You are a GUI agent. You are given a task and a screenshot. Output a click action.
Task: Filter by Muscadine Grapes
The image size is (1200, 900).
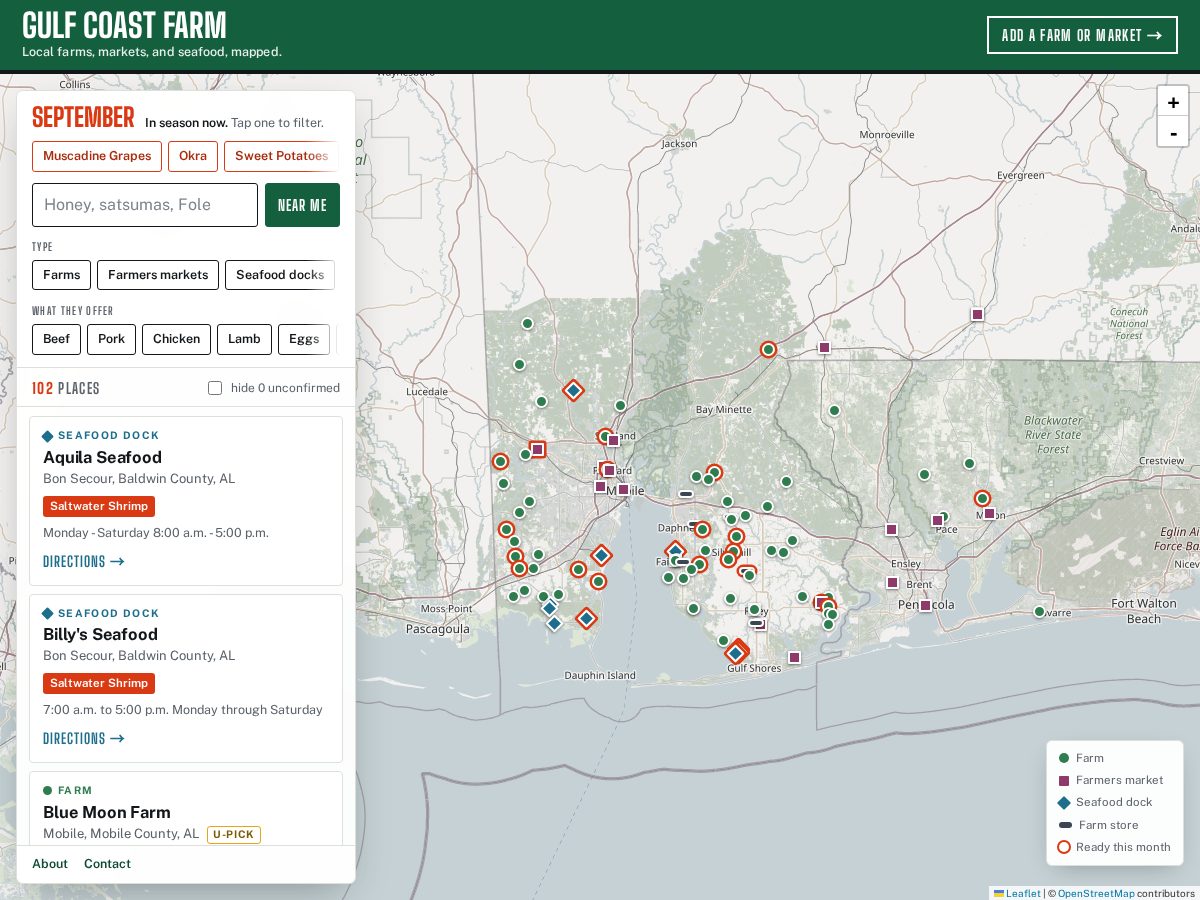coord(97,156)
